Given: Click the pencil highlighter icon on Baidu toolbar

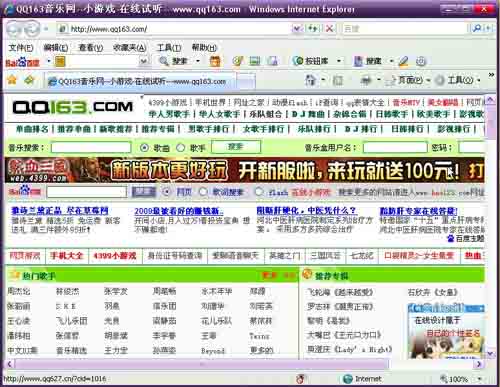Looking at the screenshot, I should pyautogui.click(x=403, y=61).
